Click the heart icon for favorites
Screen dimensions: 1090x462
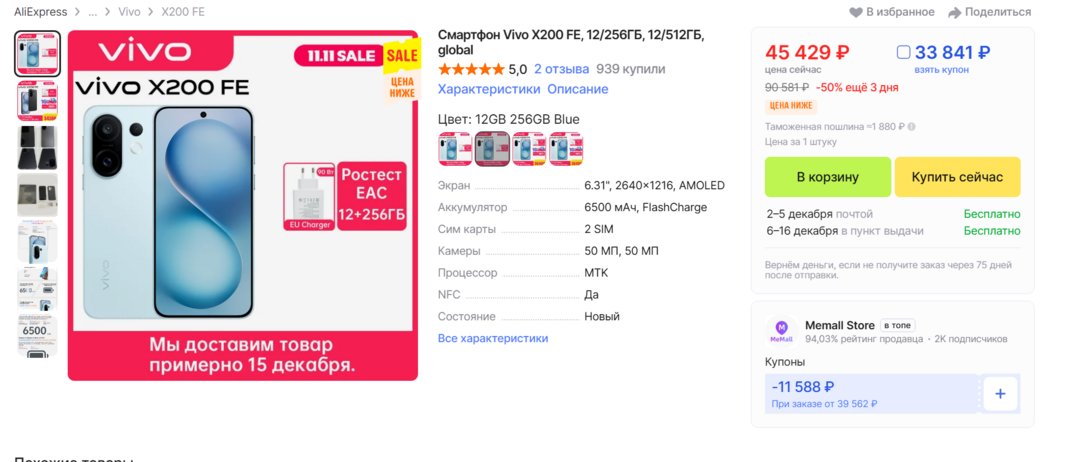(x=855, y=12)
